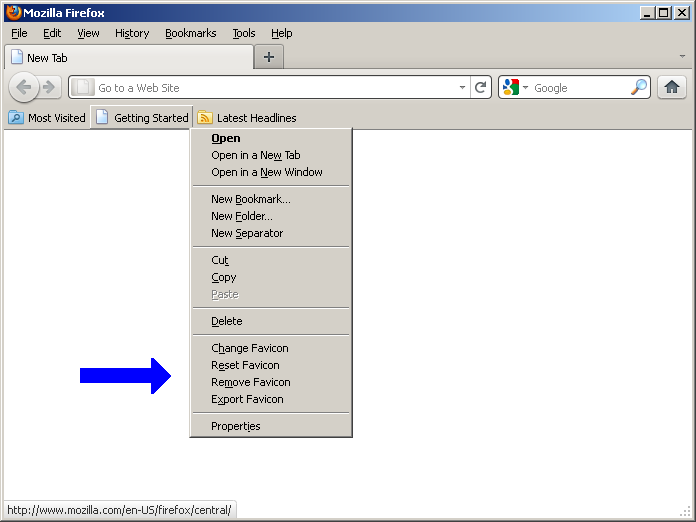
Task: Open the Latest Headlines feed folder
Action: click(247, 118)
